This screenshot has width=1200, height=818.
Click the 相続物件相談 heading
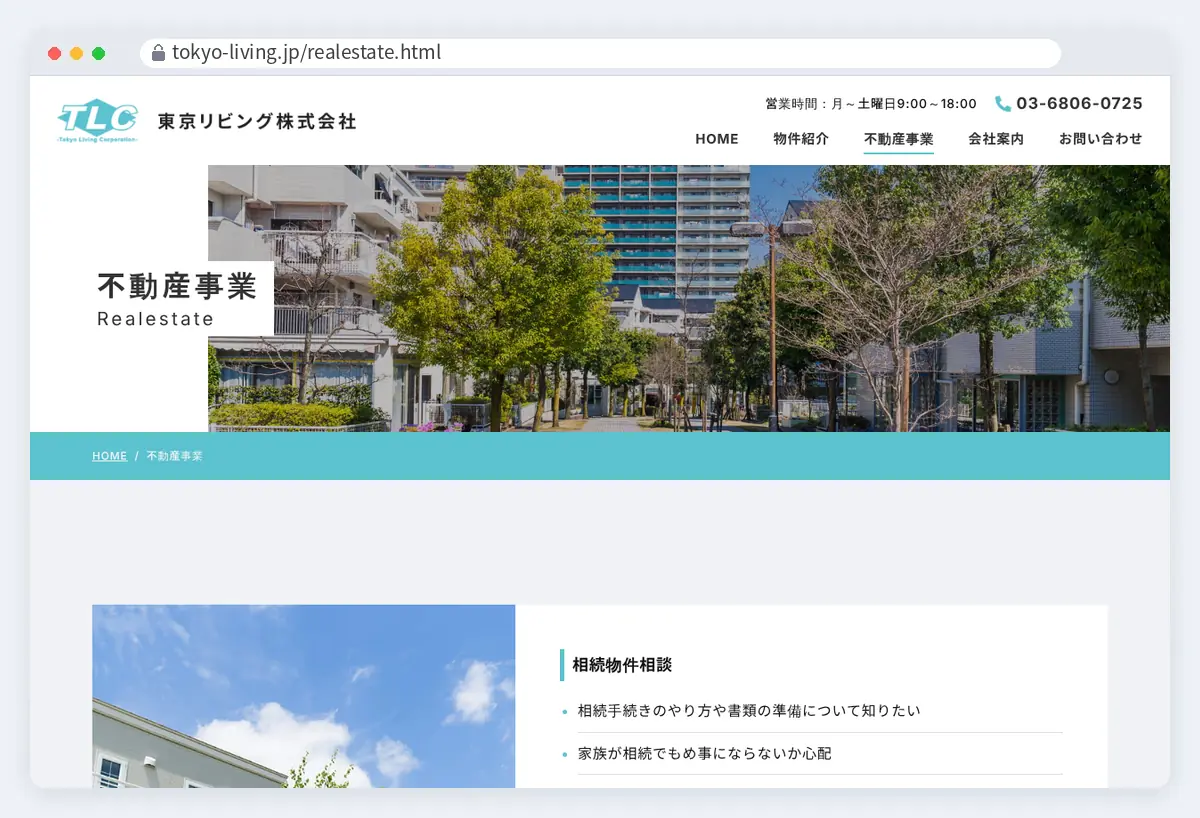point(622,665)
